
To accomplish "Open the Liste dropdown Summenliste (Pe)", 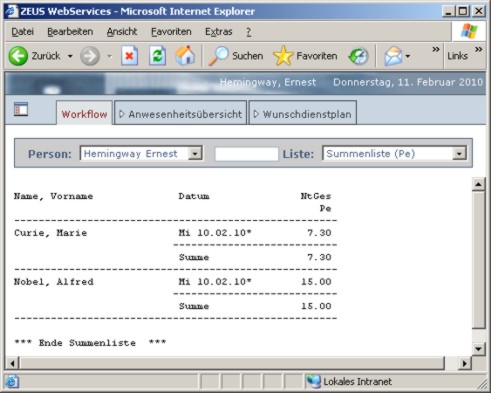I will coord(394,154).
